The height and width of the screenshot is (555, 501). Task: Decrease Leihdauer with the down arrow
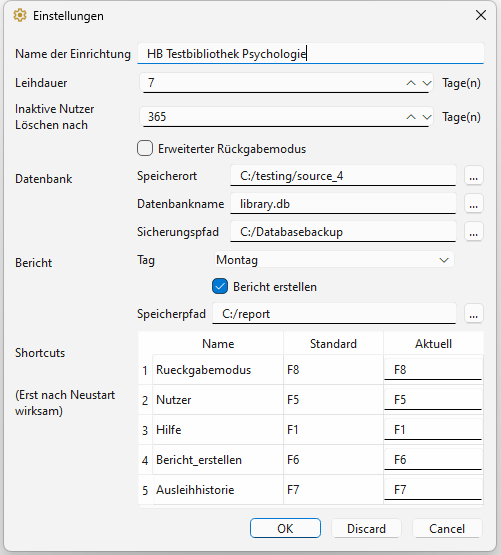(427, 83)
